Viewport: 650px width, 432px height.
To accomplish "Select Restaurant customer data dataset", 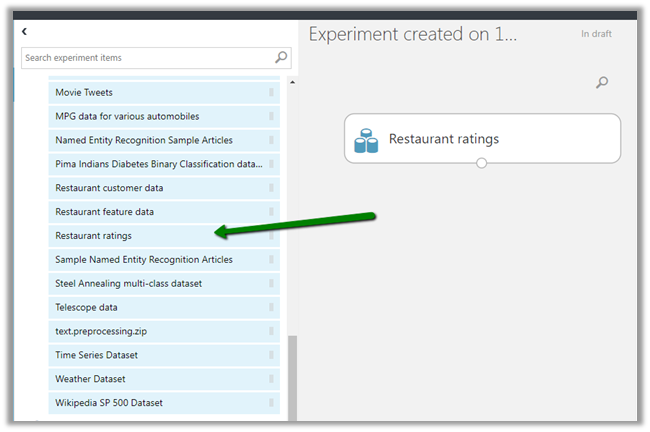I will (x=109, y=188).
